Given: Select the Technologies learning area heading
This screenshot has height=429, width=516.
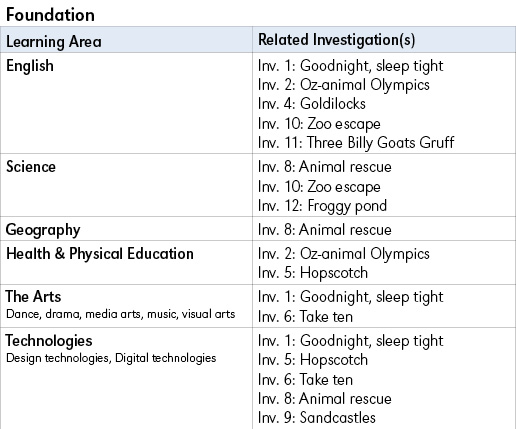Looking at the screenshot, I should pos(49,341).
